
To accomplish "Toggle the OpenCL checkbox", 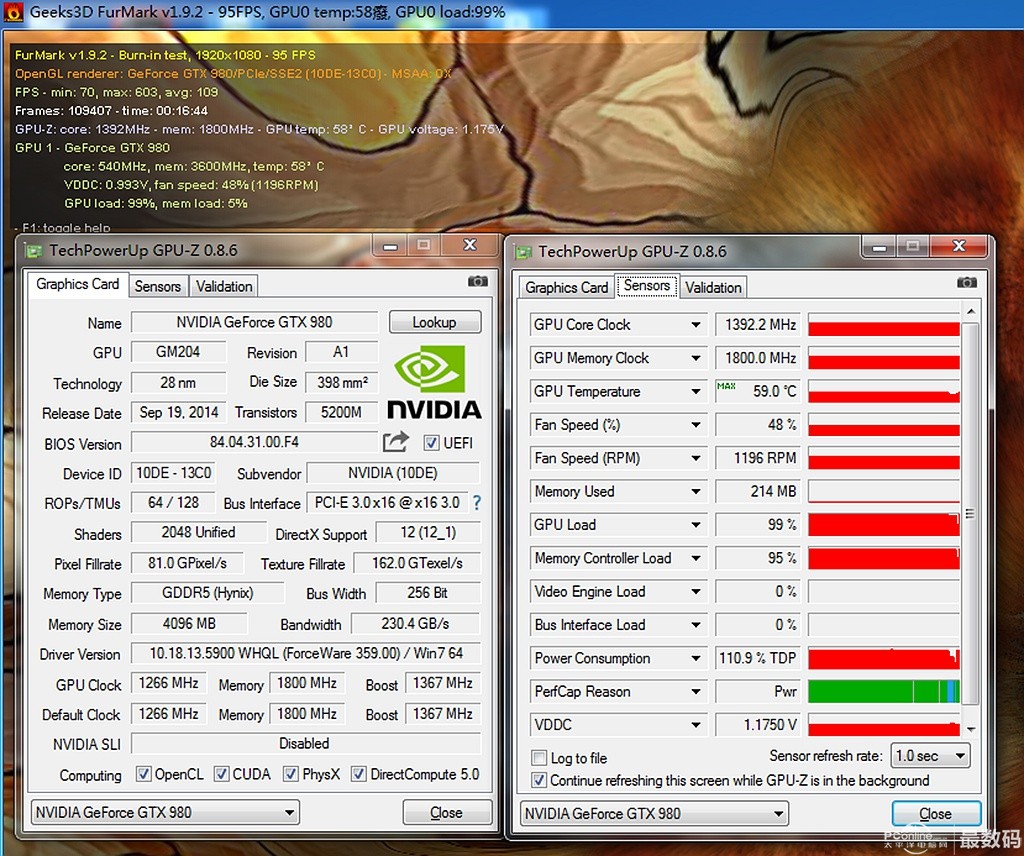I will click(143, 774).
